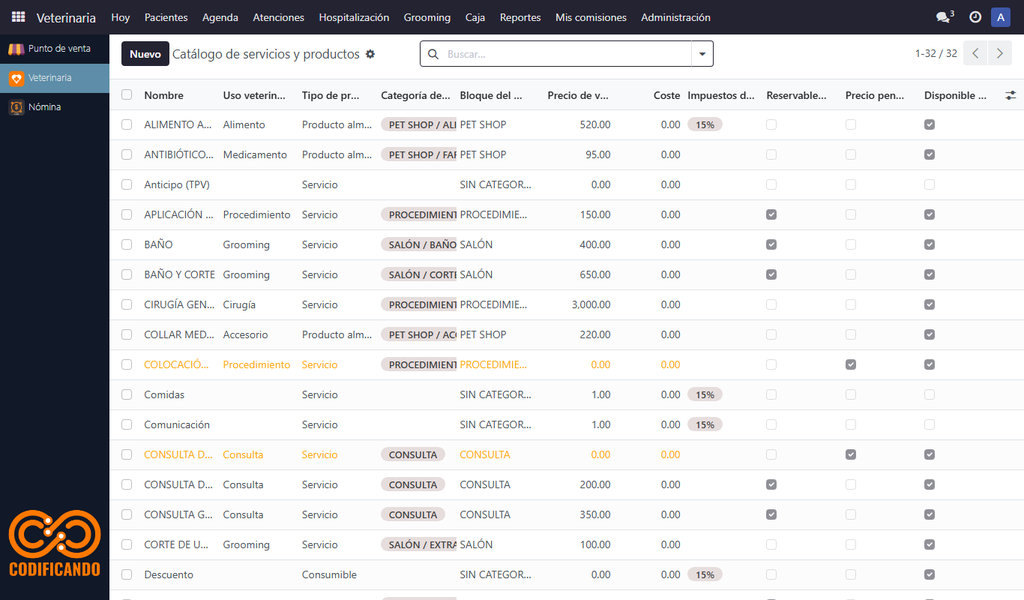Click the Buscar search field
This screenshot has height=600, width=1024.
(566, 54)
